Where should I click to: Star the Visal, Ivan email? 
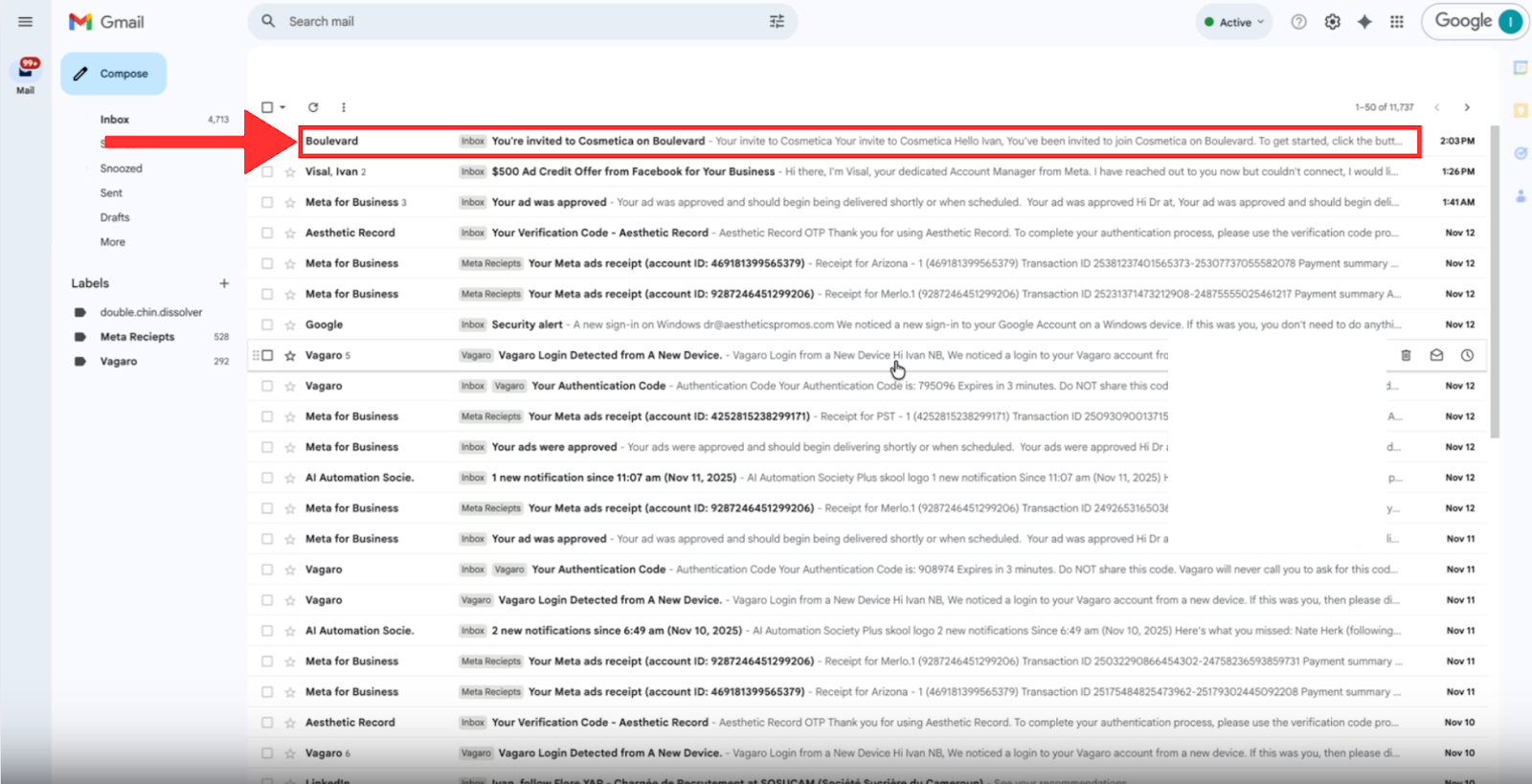pyautogui.click(x=290, y=172)
